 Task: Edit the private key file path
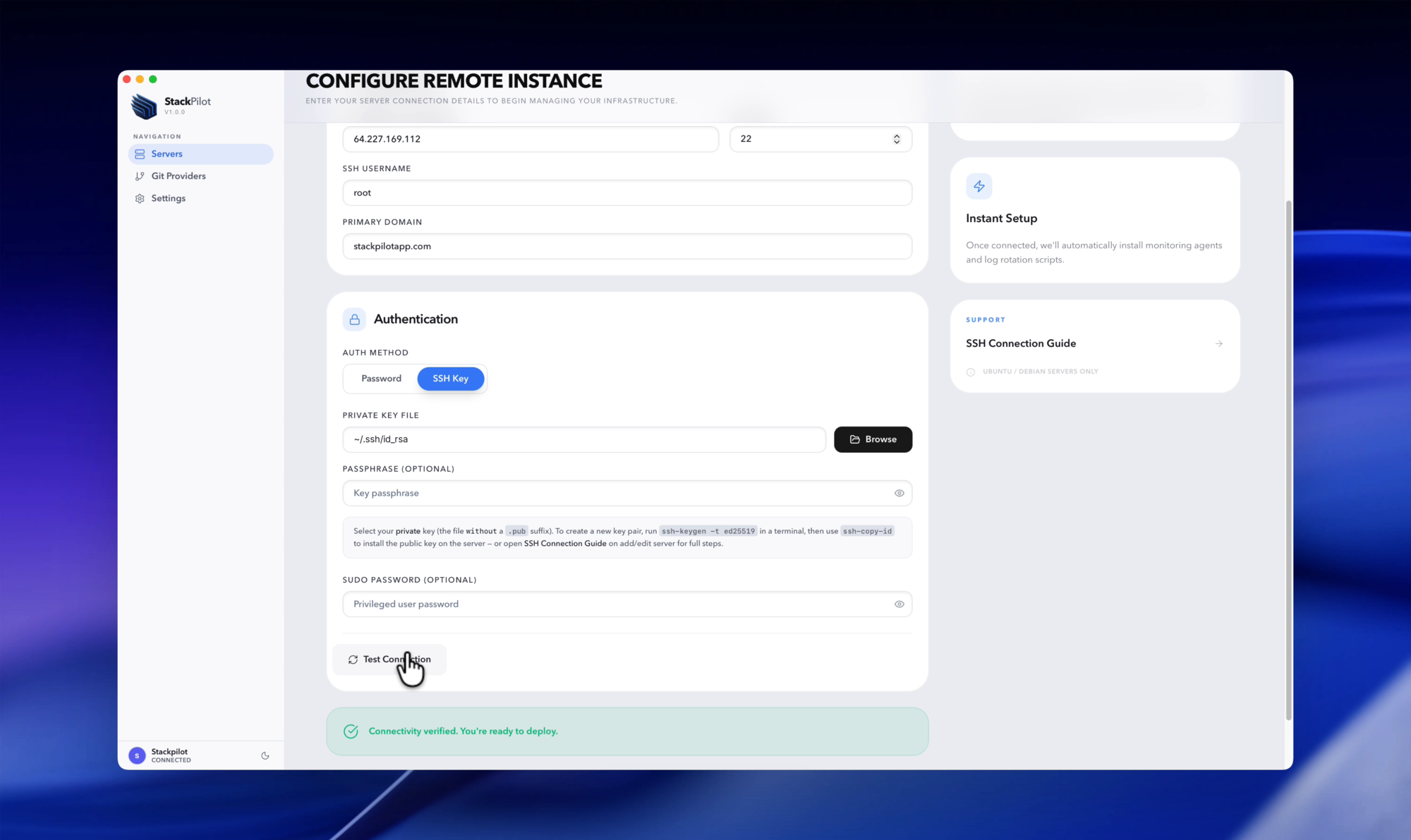click(x=584, y=439)
